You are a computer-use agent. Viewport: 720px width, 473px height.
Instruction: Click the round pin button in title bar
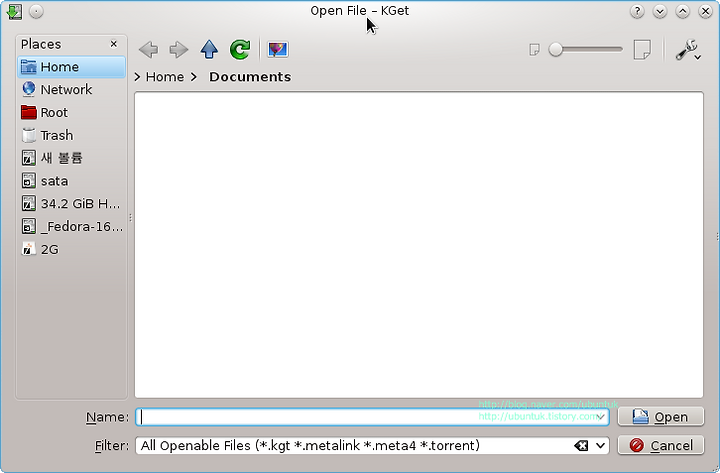coord(36,11)
